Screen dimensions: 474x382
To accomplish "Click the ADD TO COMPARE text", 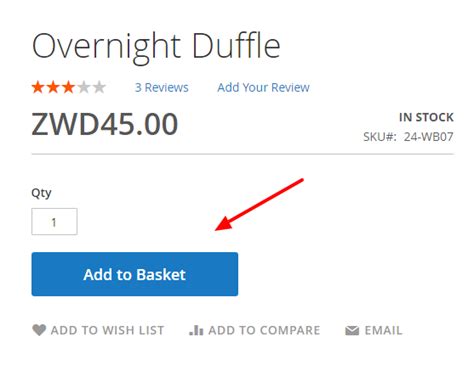I will coord(264,330).
